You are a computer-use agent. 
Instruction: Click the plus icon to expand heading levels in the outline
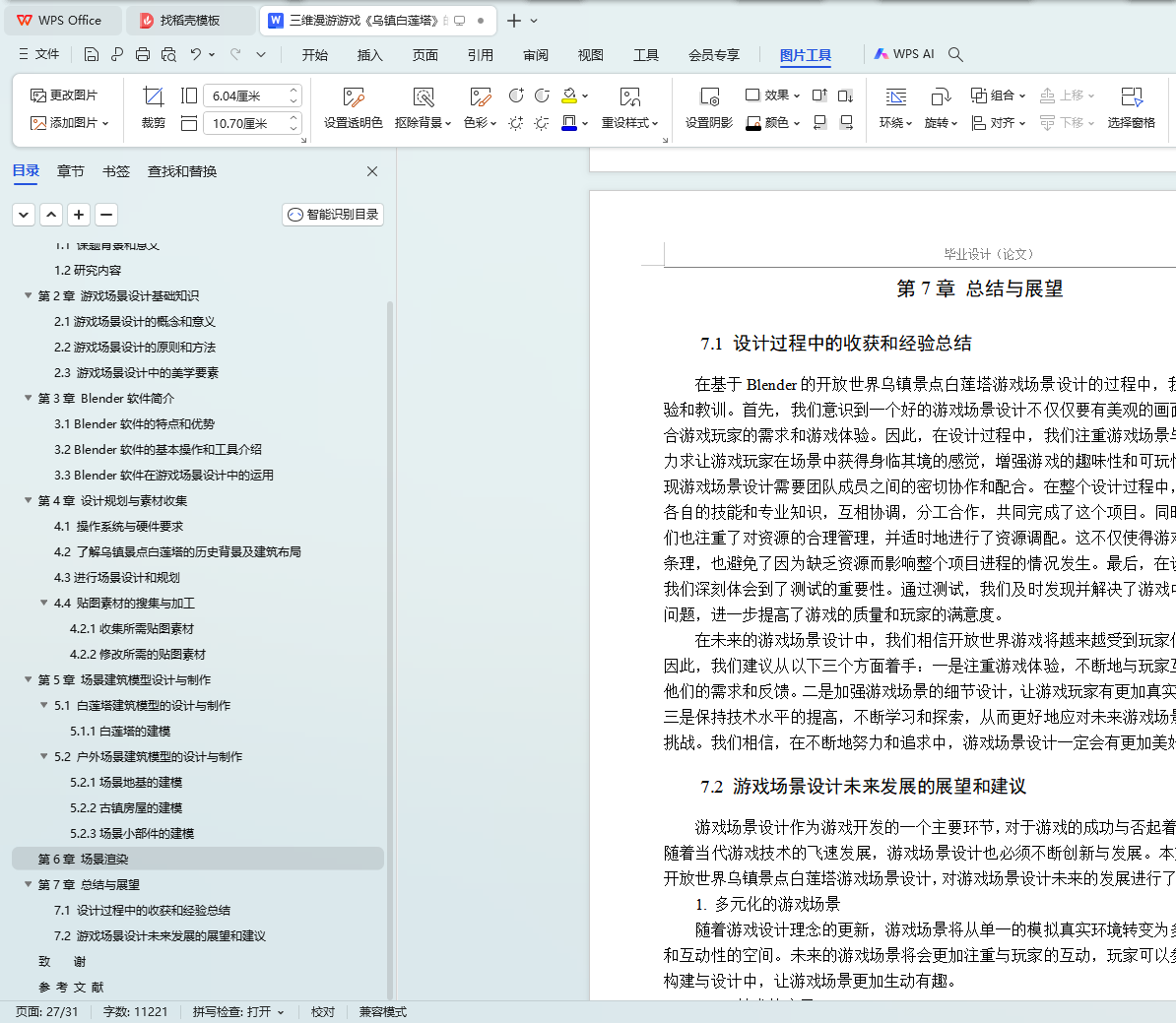pos(79,215)
